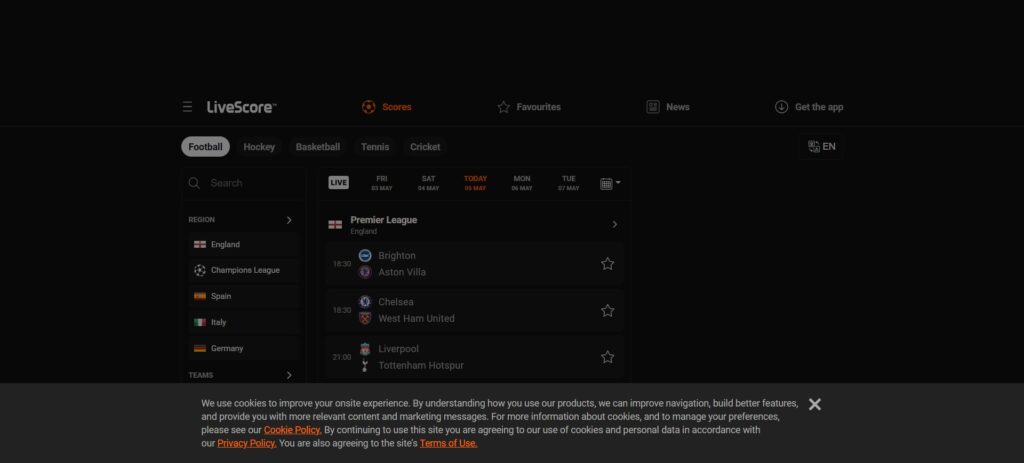Viewport: 1024px width, 463px height.
Task: Click the Favourites star icon in header
Action: pos(504,106)
